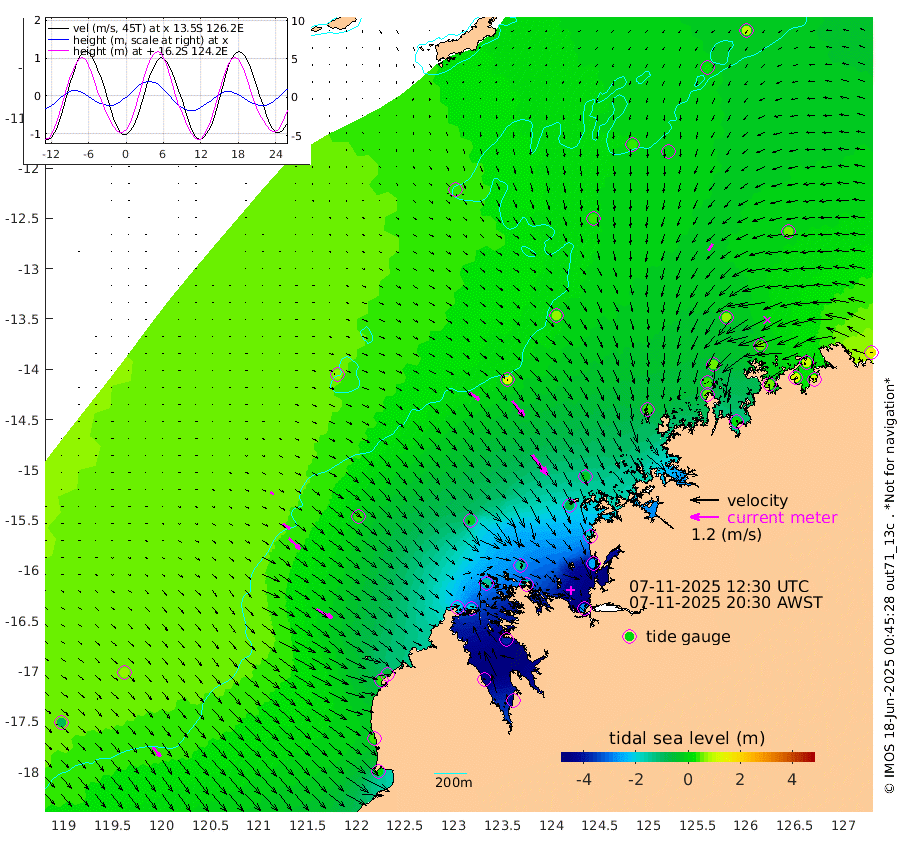Click the vertical IMOS copyright text

pyautogui.click(x=889, y=585)
